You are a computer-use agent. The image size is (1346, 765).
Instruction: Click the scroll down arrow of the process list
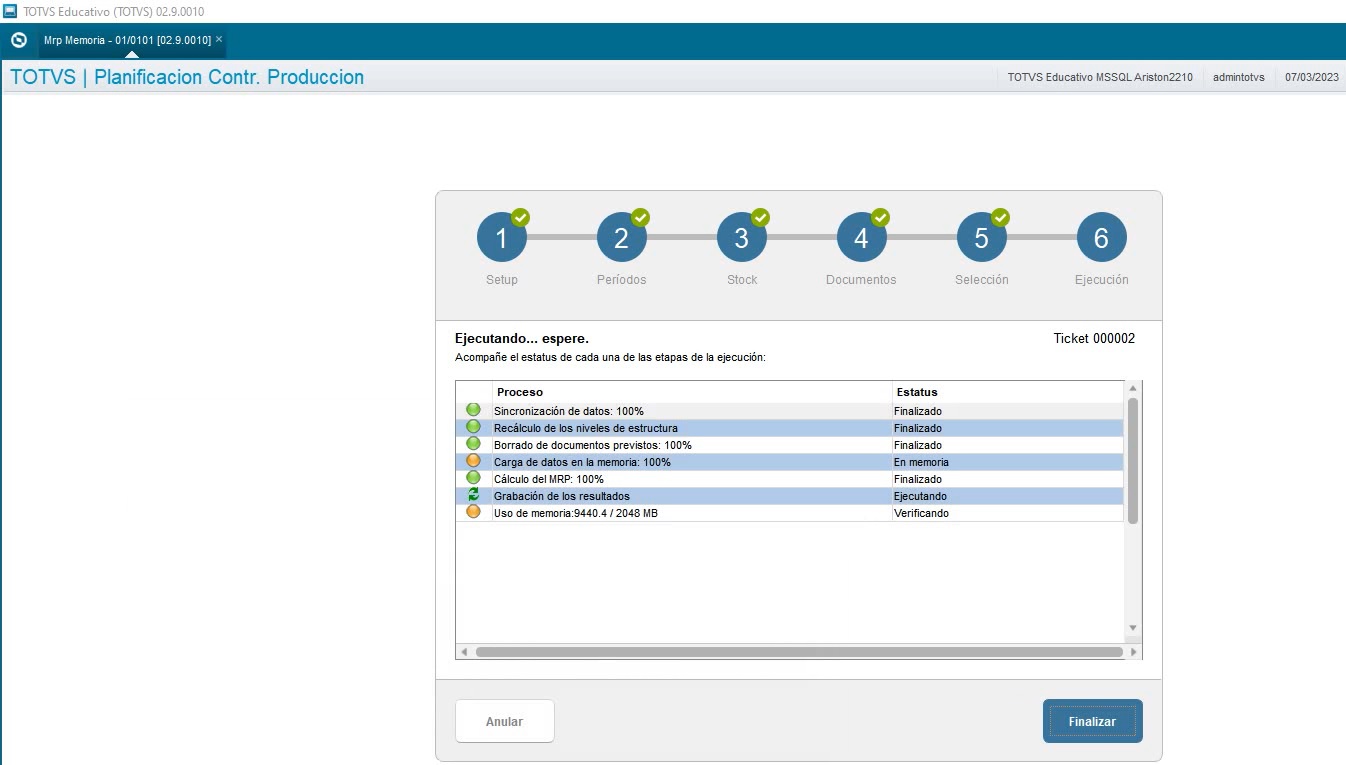coord(1133,628)
